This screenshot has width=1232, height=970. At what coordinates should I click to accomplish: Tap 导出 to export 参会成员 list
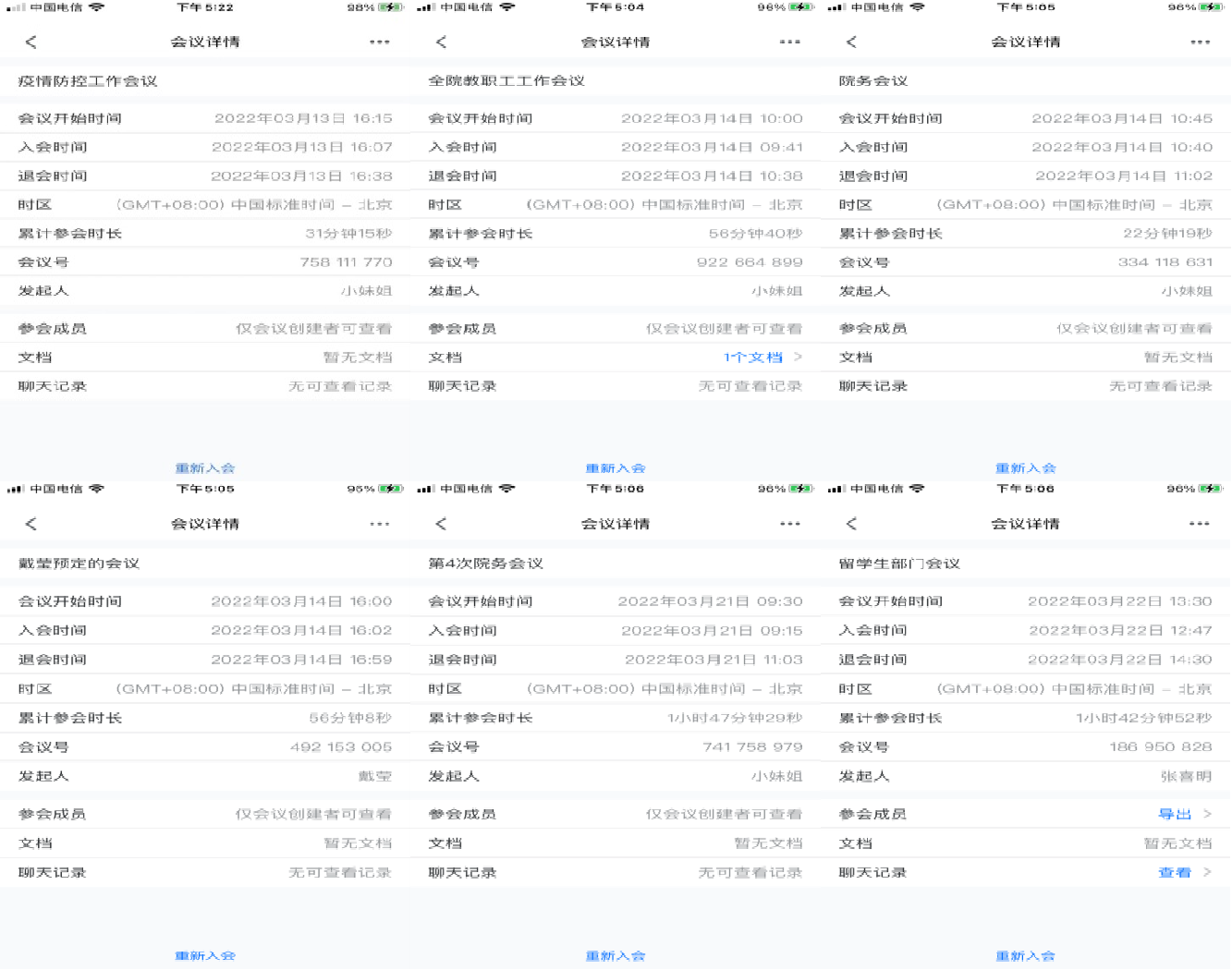(x=1177, y=814)
